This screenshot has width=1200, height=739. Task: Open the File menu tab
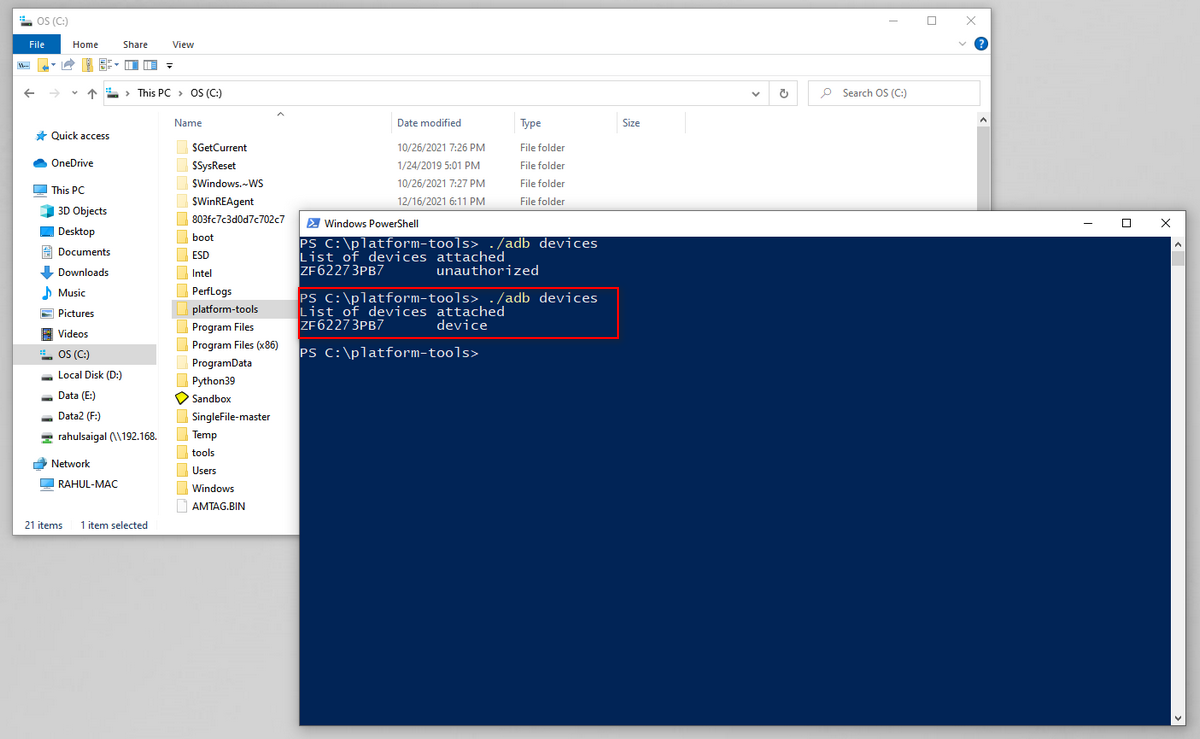click(36, 44)
